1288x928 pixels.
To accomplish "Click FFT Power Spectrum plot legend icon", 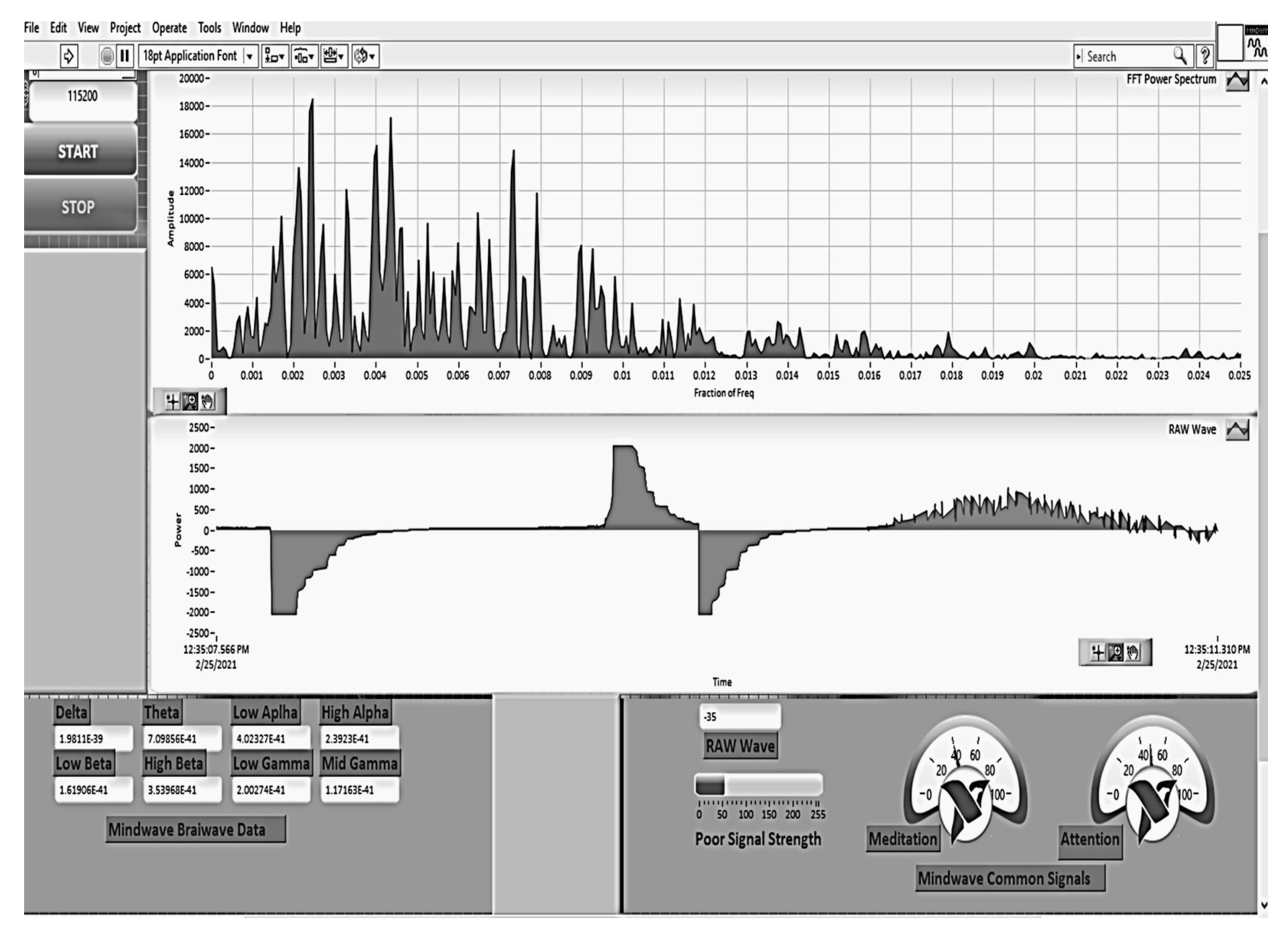I will pos(1237,80).
